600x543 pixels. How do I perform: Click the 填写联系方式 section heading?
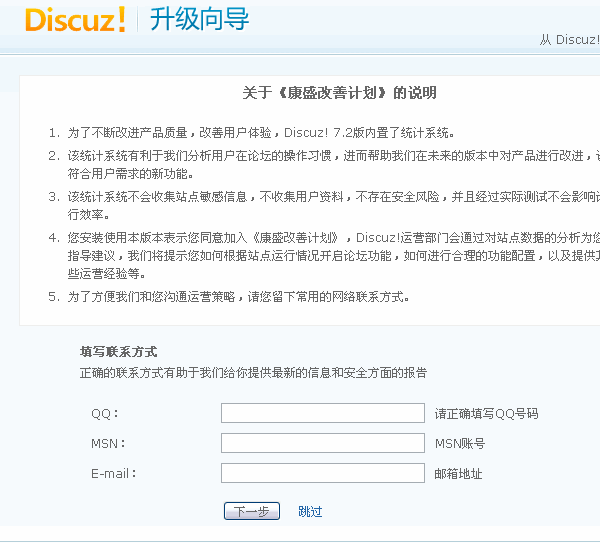pos(119,352)
